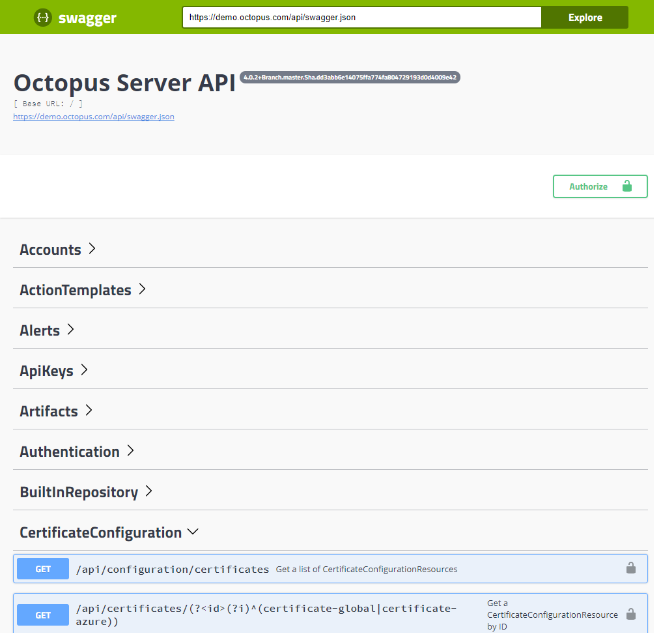Image resolution: width=654 pixels, height=633 pixels.
Task: Click the Swagger logo icon
Action: 43,18
